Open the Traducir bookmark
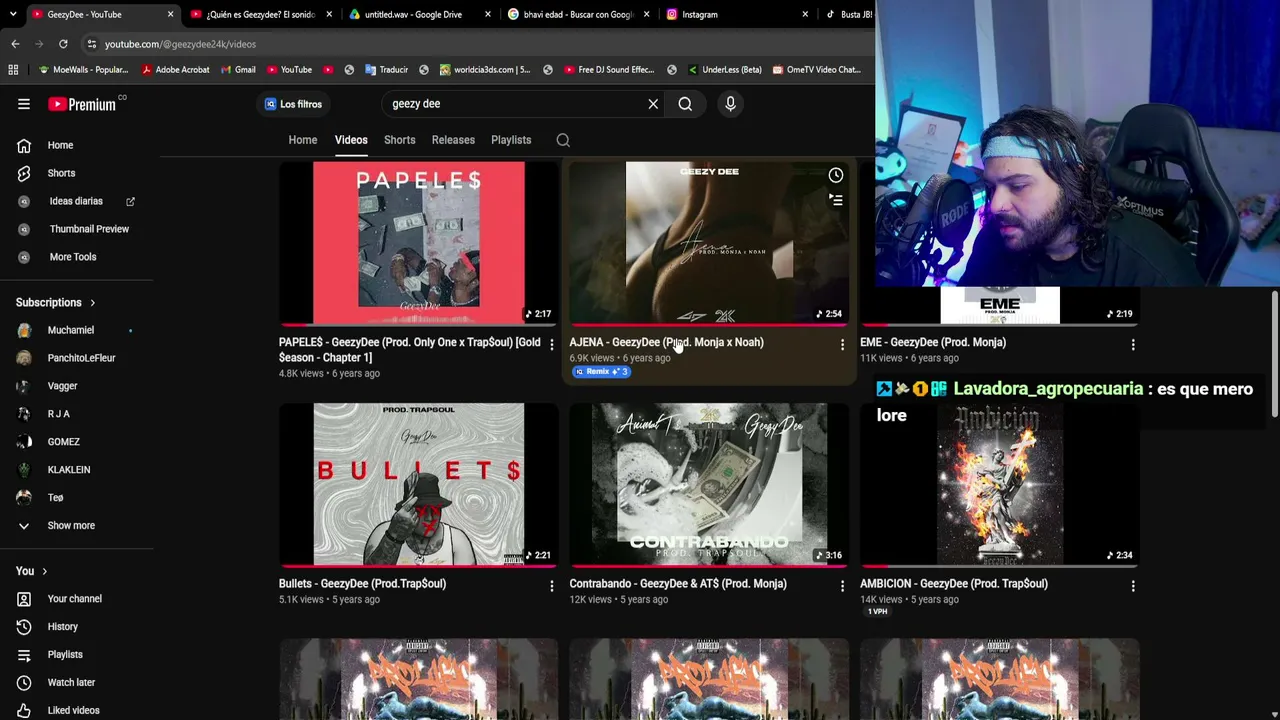The width and height of the screenshot is (1280, 720). click(x=387, y=70)
